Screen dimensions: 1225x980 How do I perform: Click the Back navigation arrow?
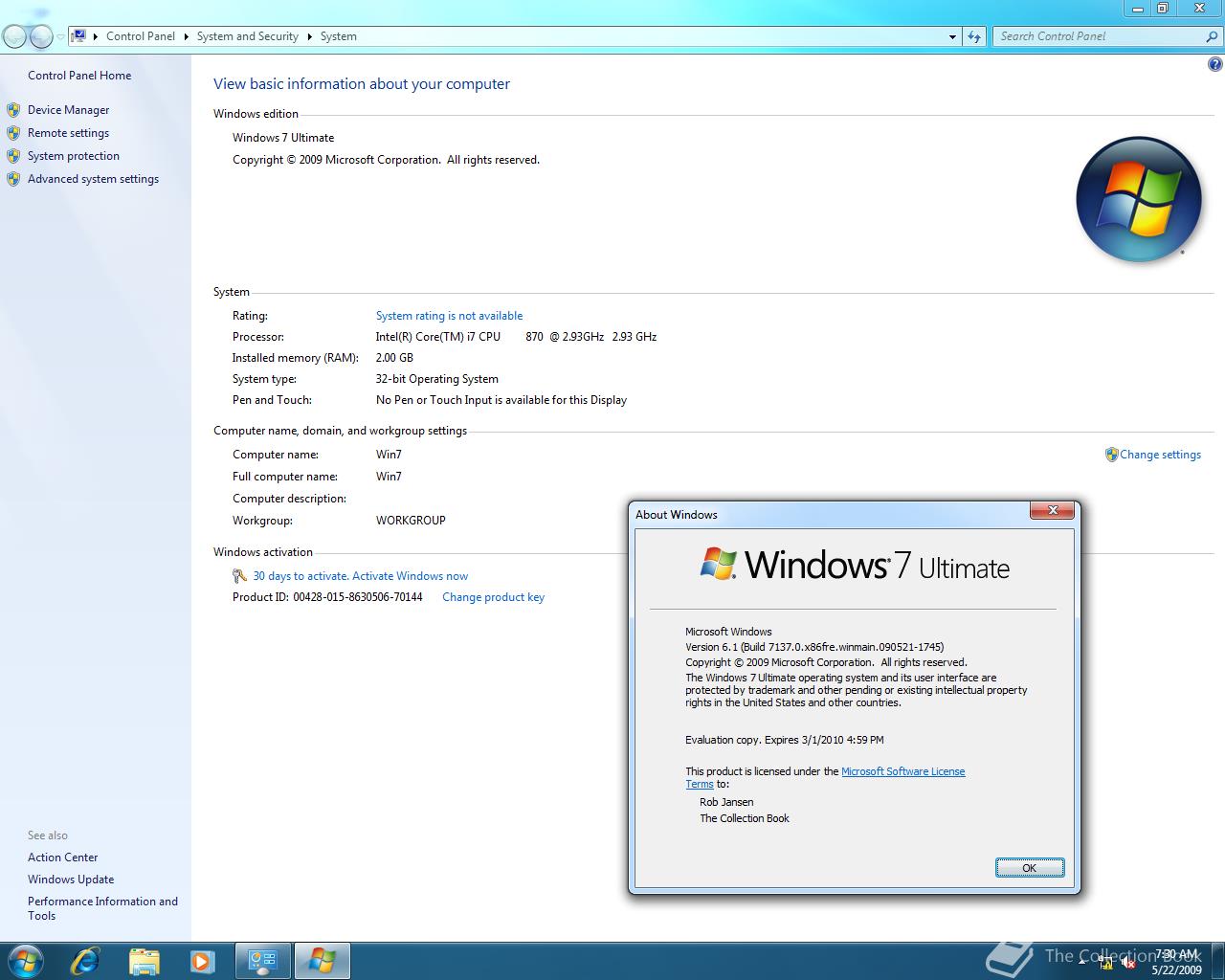pyautogui.click(x=15, y=36)
